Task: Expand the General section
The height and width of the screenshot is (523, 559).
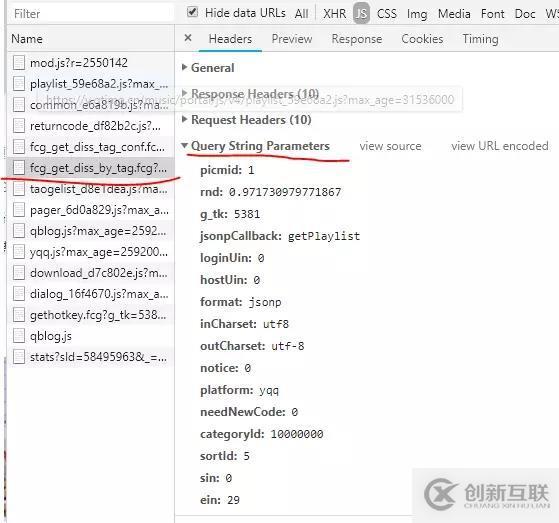Action: 208,67
